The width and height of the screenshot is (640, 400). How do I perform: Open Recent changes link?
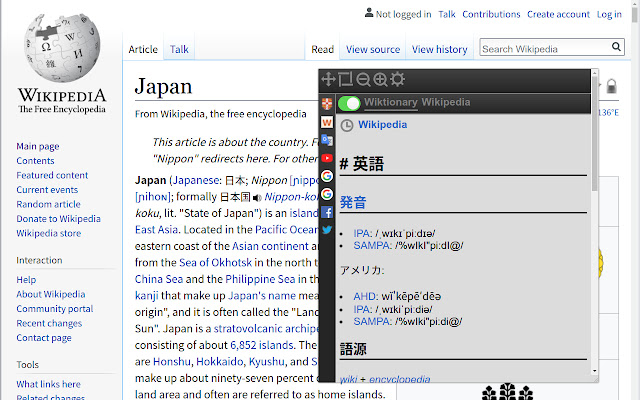coord(49,323)
